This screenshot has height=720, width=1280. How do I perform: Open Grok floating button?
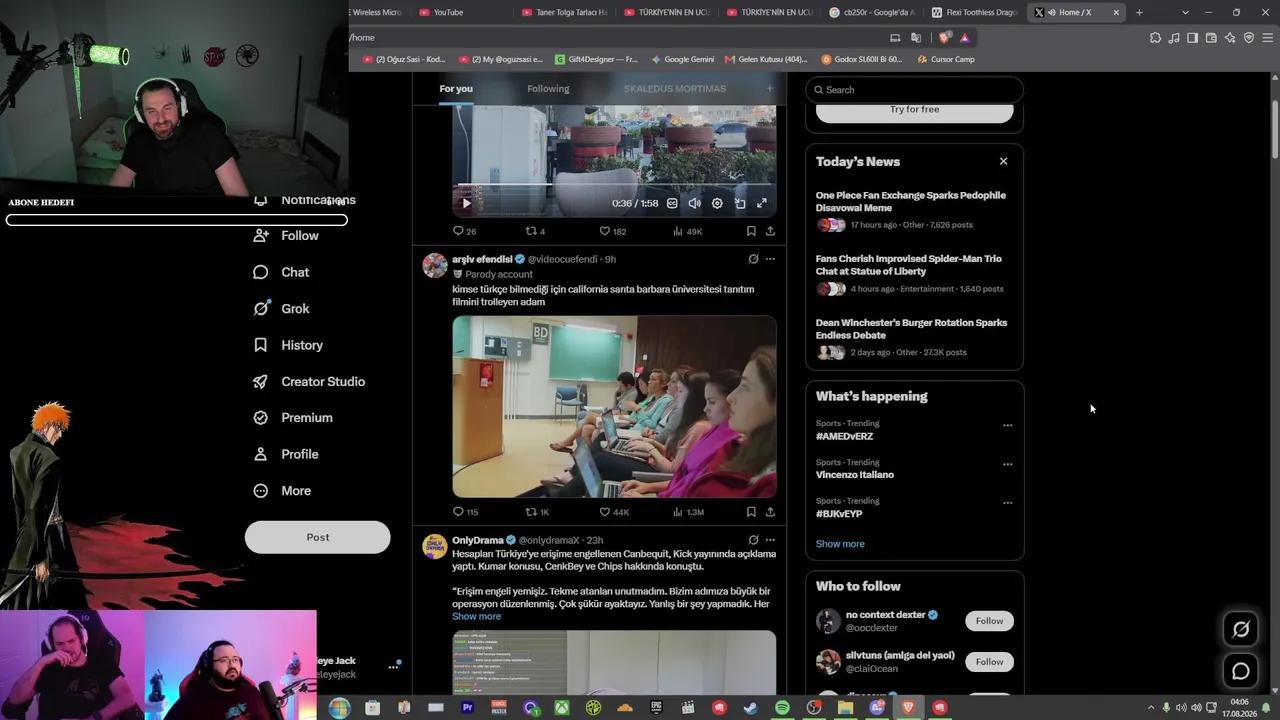pos(1241,629)
